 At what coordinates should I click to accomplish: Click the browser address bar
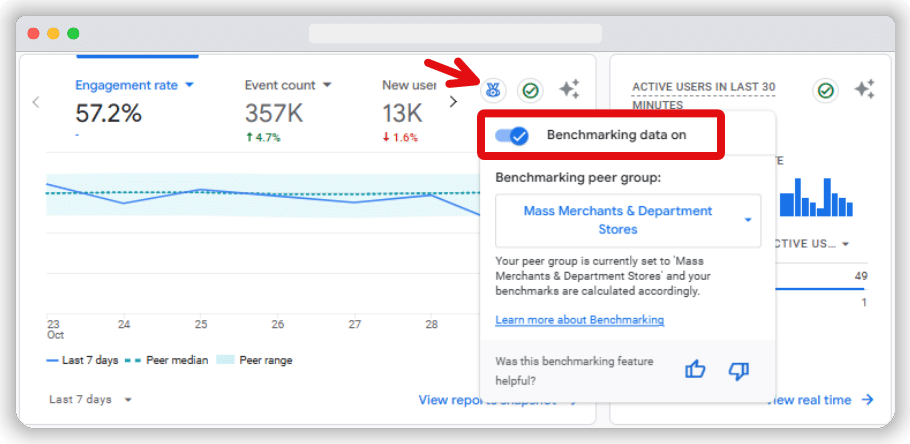[x=455, y=33]
